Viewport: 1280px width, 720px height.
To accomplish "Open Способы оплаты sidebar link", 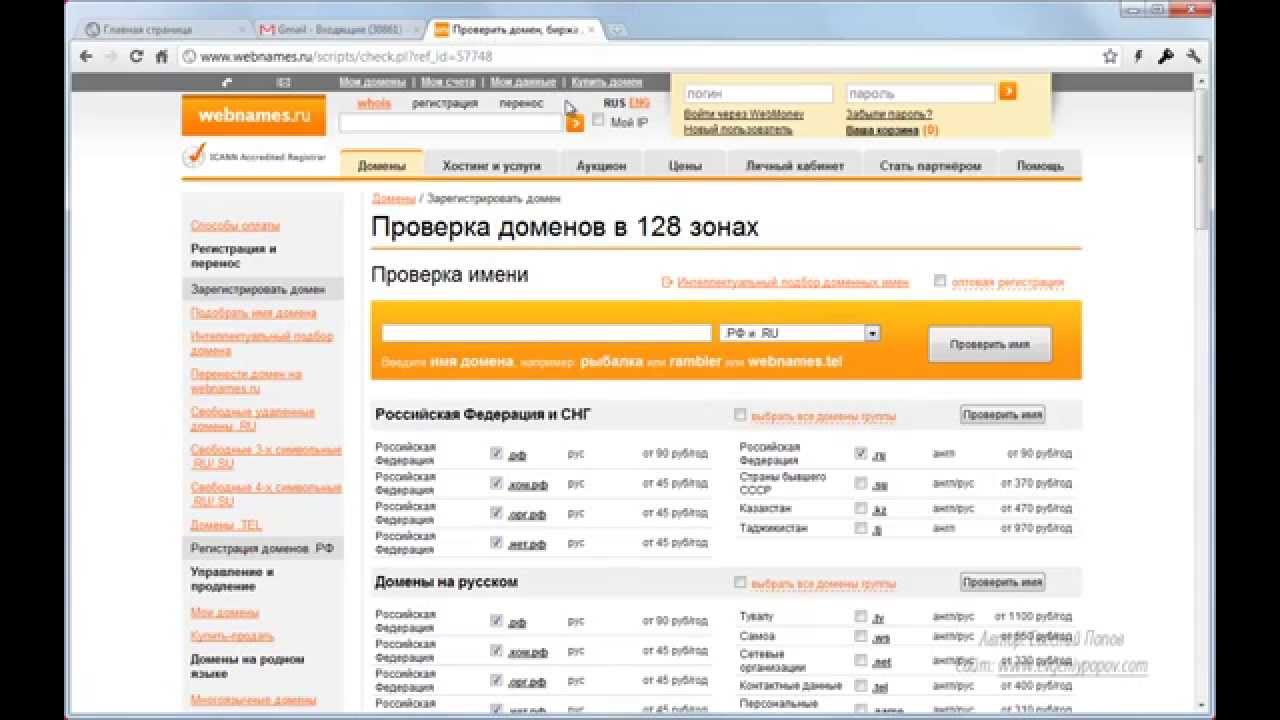I will (x=235, y=225).
